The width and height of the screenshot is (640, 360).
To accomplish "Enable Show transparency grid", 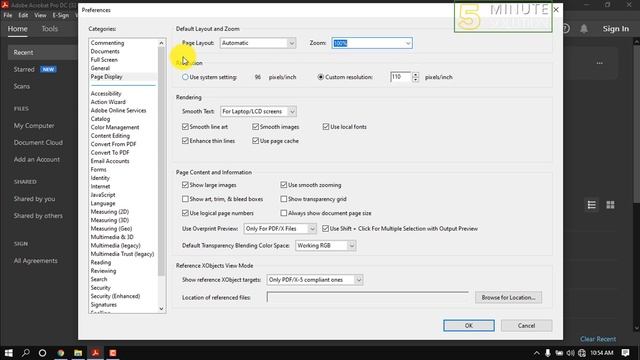I will click(x=284, y=199).
